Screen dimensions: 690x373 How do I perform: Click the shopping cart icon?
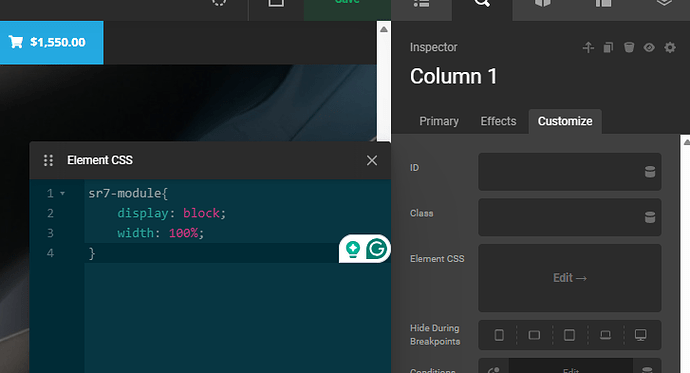point(16,42)
